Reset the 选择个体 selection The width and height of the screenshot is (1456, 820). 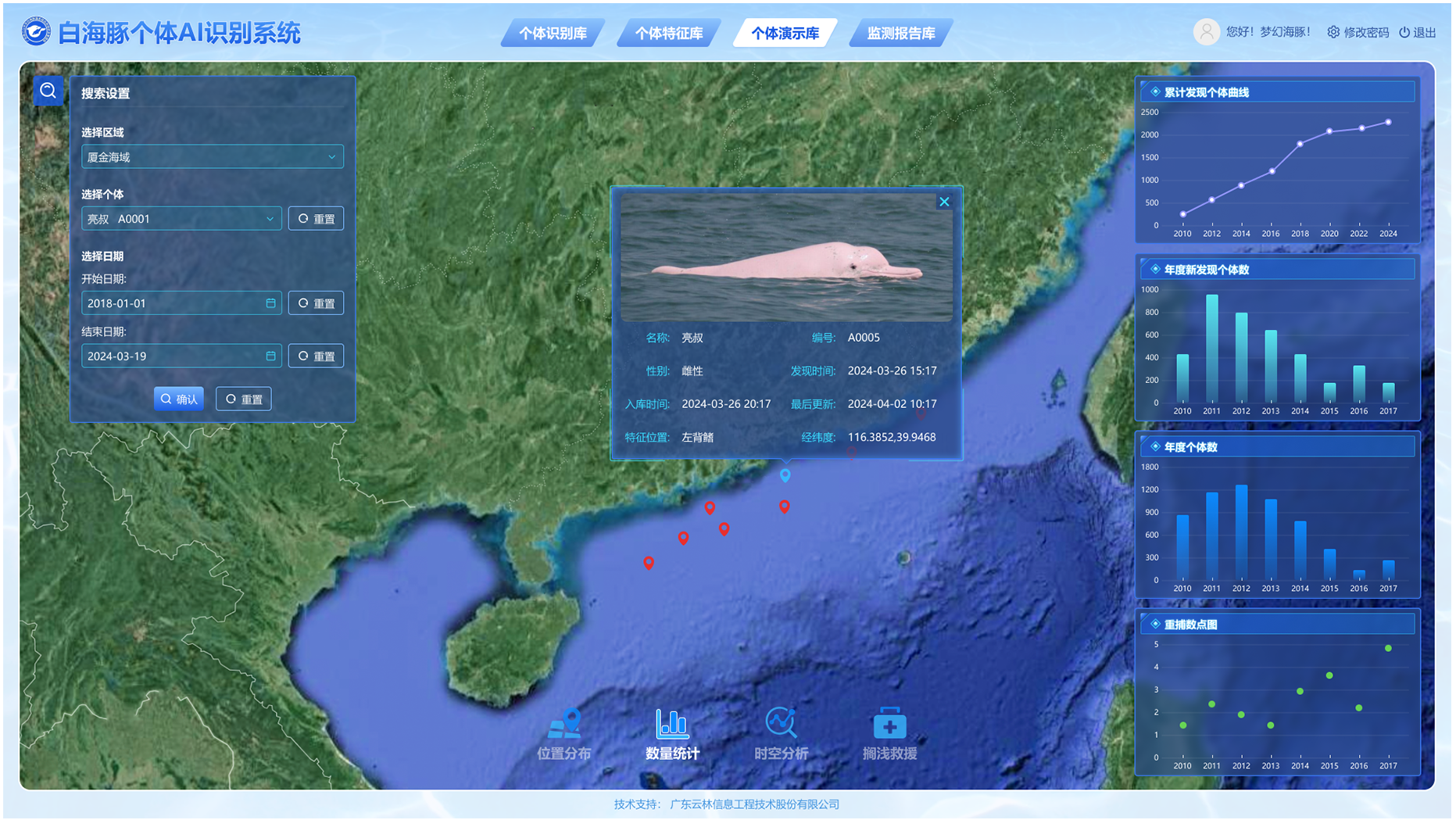click(x=317, y=219)
